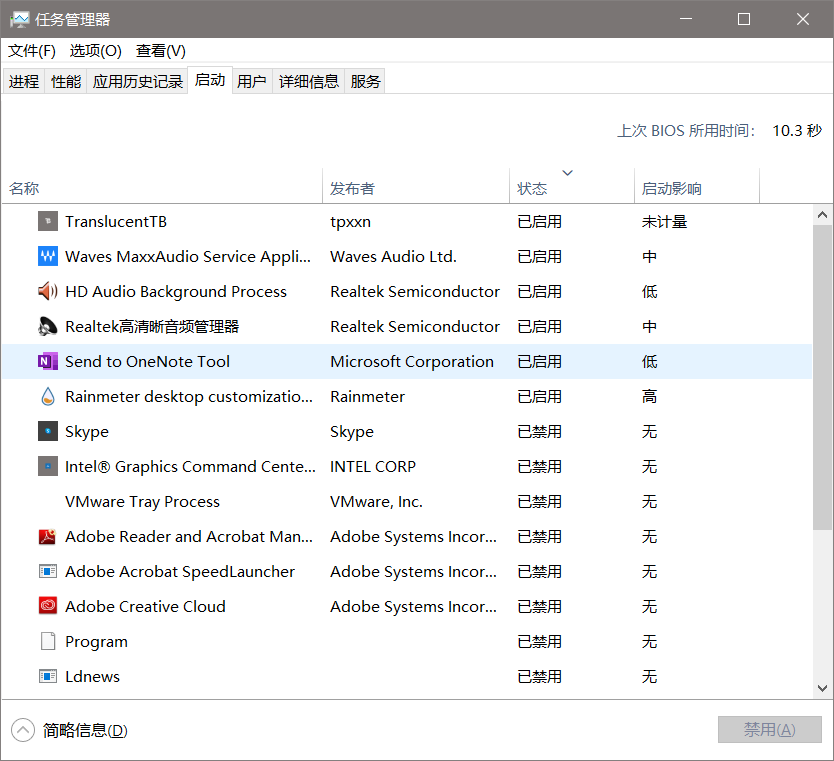Switch to the 进程 tab
The image size is (834, 761).
click(24, 81)
